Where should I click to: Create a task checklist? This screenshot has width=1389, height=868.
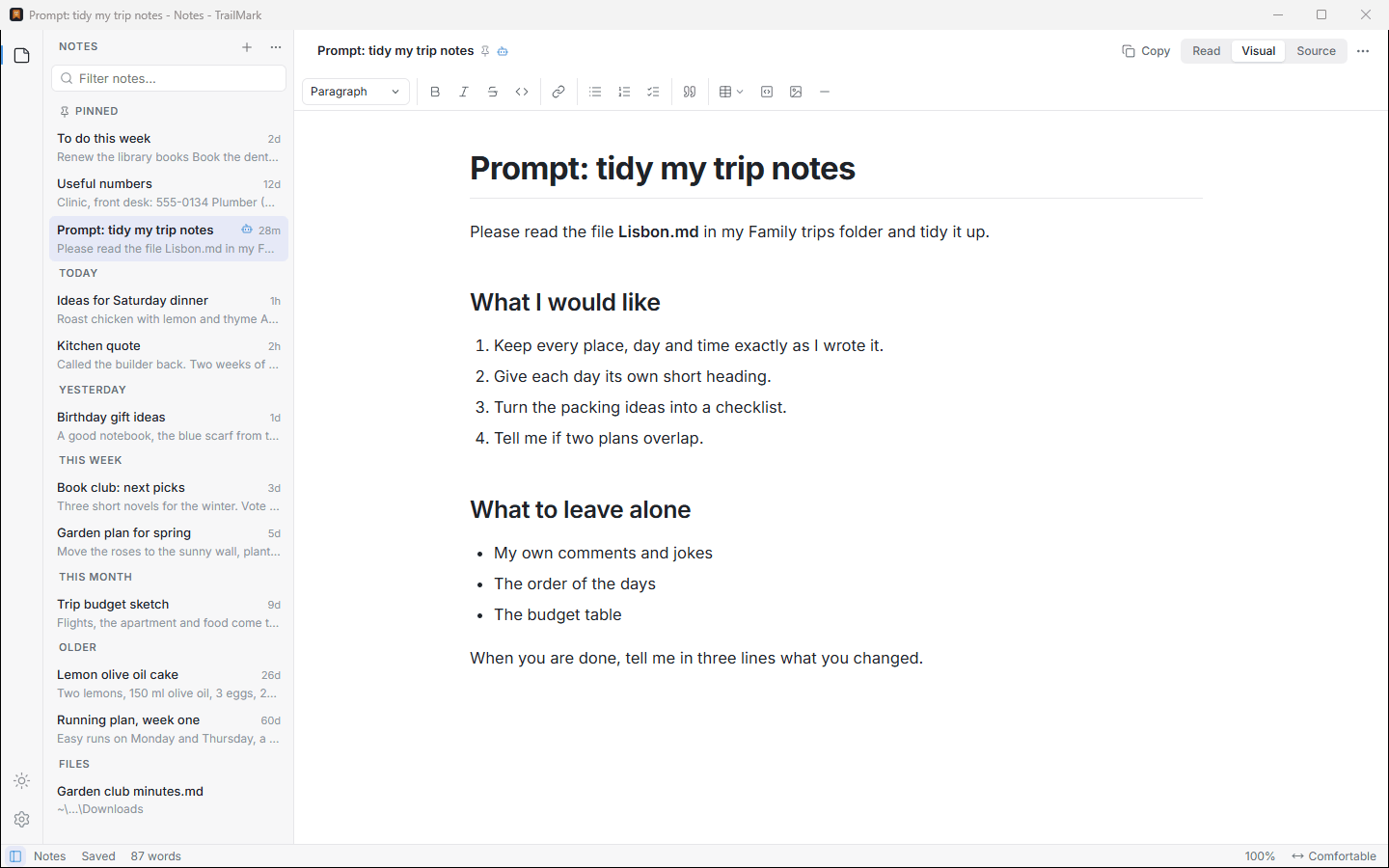653,92
